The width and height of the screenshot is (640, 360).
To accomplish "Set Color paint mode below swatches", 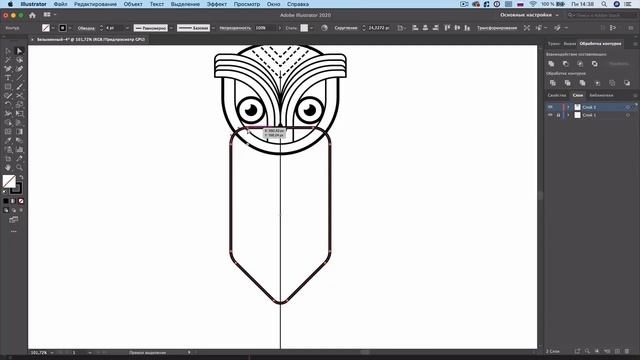I will pos(6,201).
